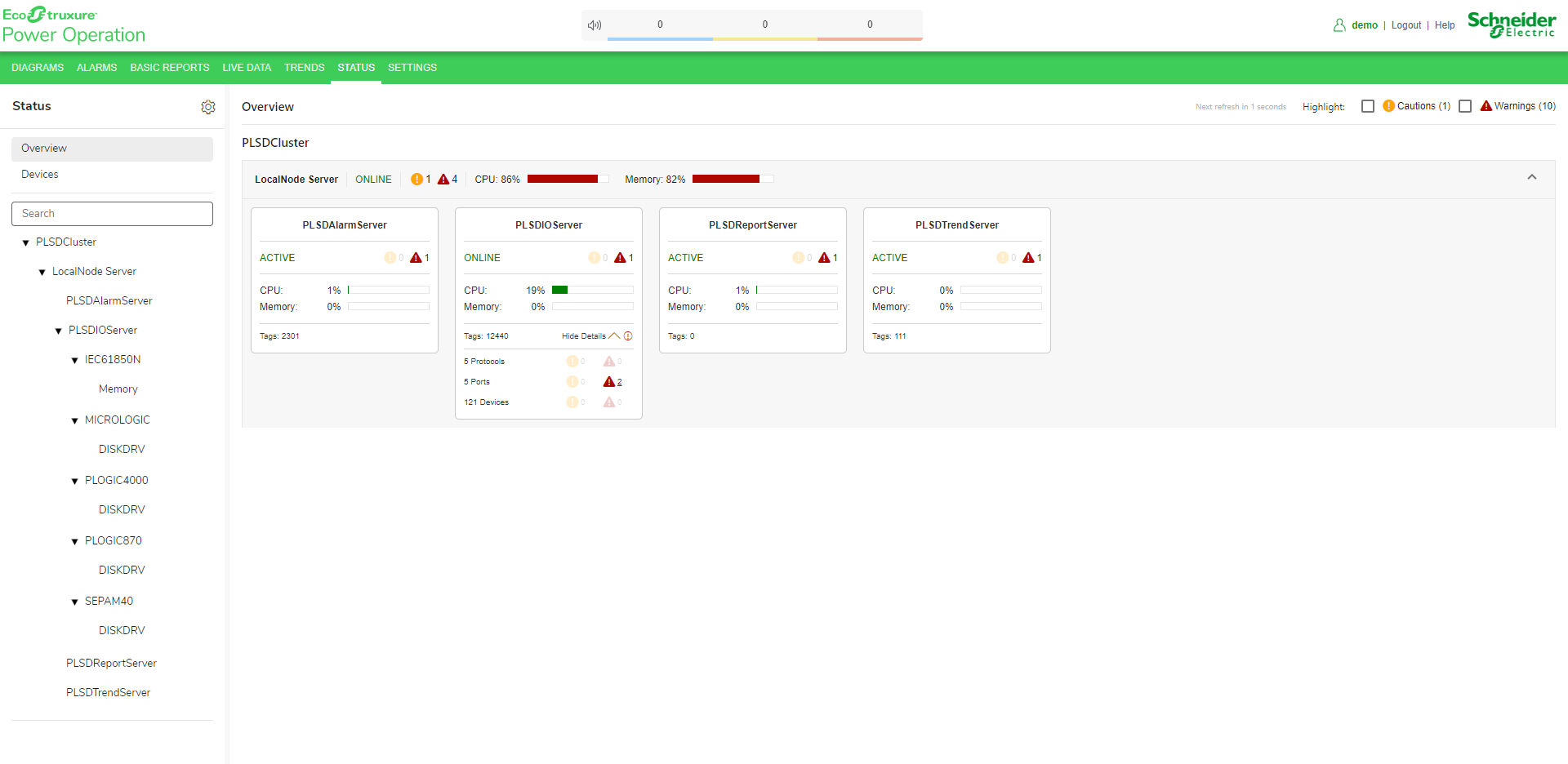Viewport: 1568px width, 764px height.
Task: Collapse the PLOGIC870 tree node
Action: click(x=74, y=542)
